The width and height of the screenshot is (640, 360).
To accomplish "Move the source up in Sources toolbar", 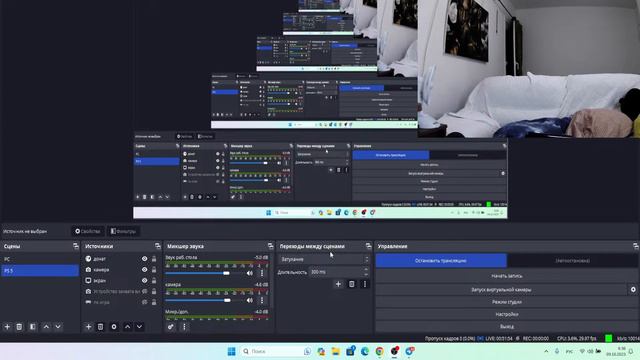I will tap(127, 327).
